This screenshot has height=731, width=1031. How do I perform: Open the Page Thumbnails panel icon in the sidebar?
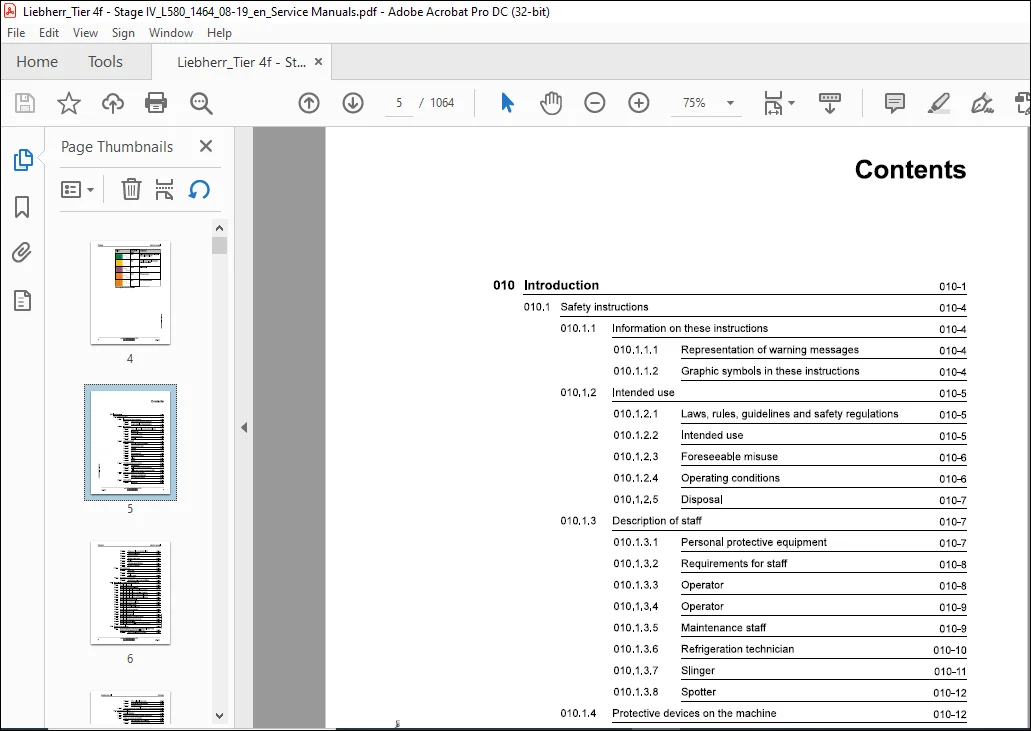coord(23,160)
